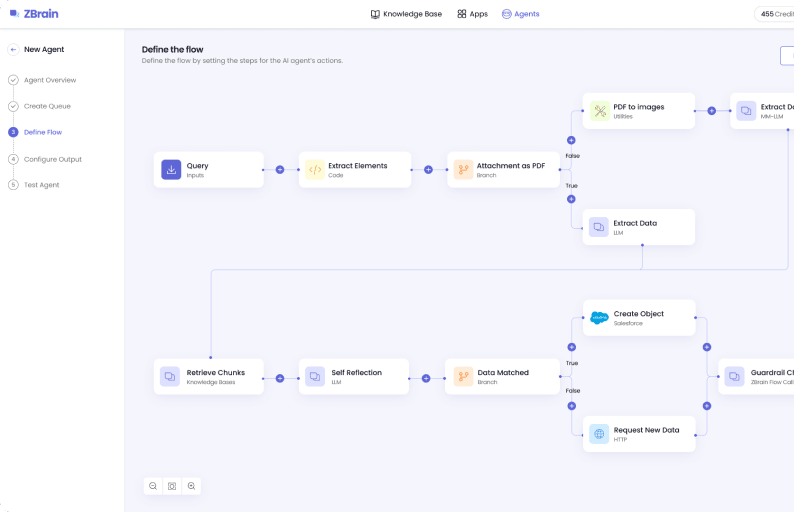Add step after PDF to images
Viewport: 794px width, 512px height.
(711, 111)
